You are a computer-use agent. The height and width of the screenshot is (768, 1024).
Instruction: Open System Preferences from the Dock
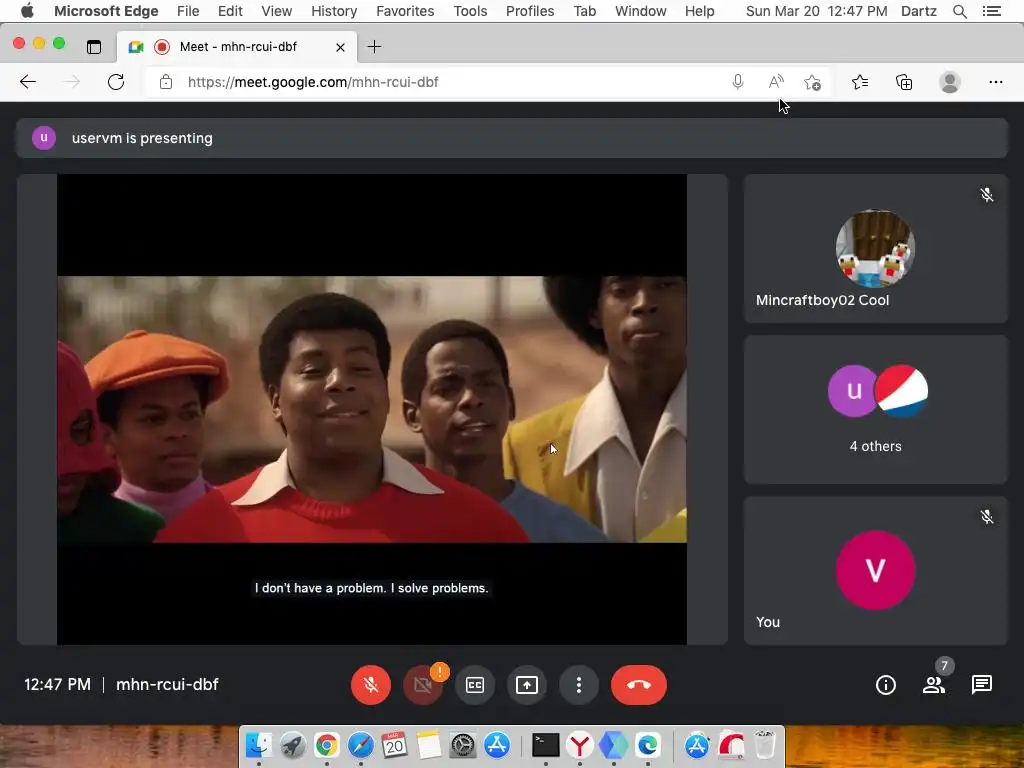[x=463, y=744]
